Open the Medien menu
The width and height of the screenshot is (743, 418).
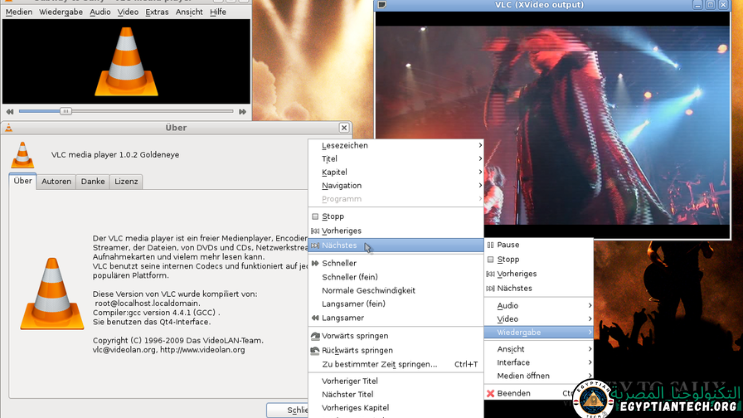point(19,12)
